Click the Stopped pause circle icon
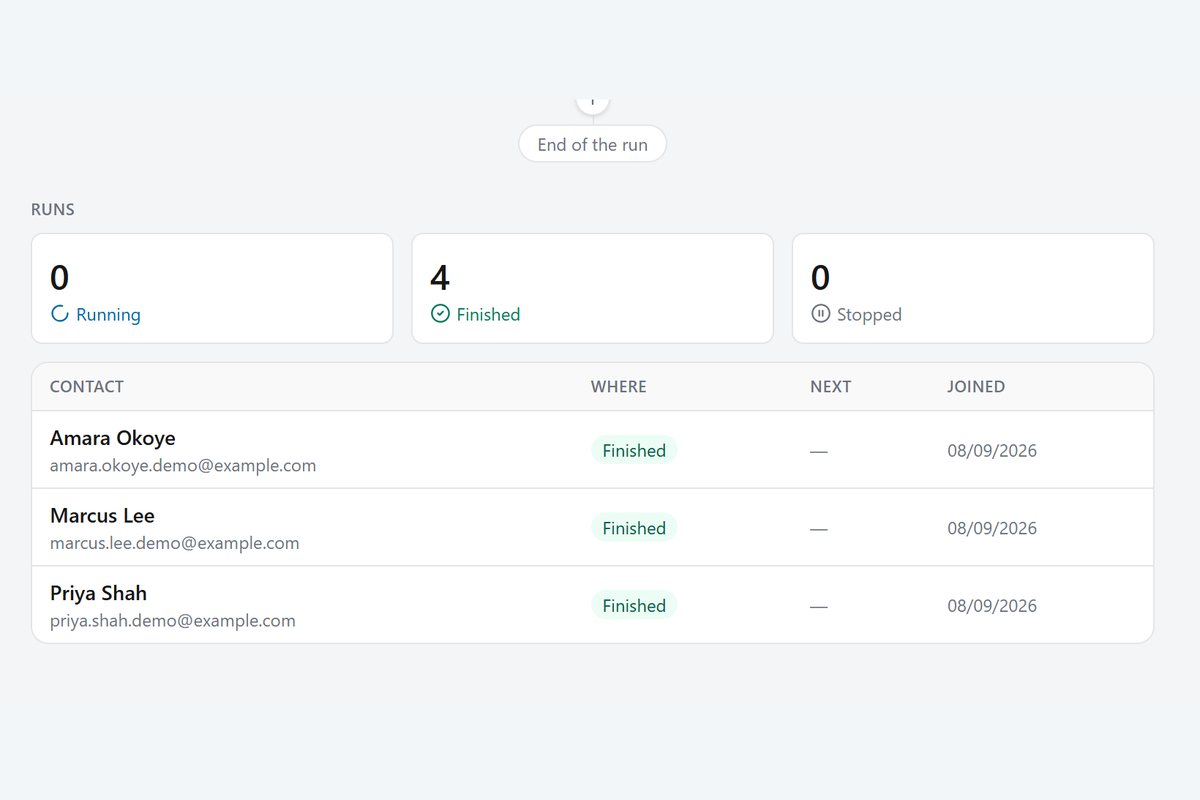 tap(820, 314)
